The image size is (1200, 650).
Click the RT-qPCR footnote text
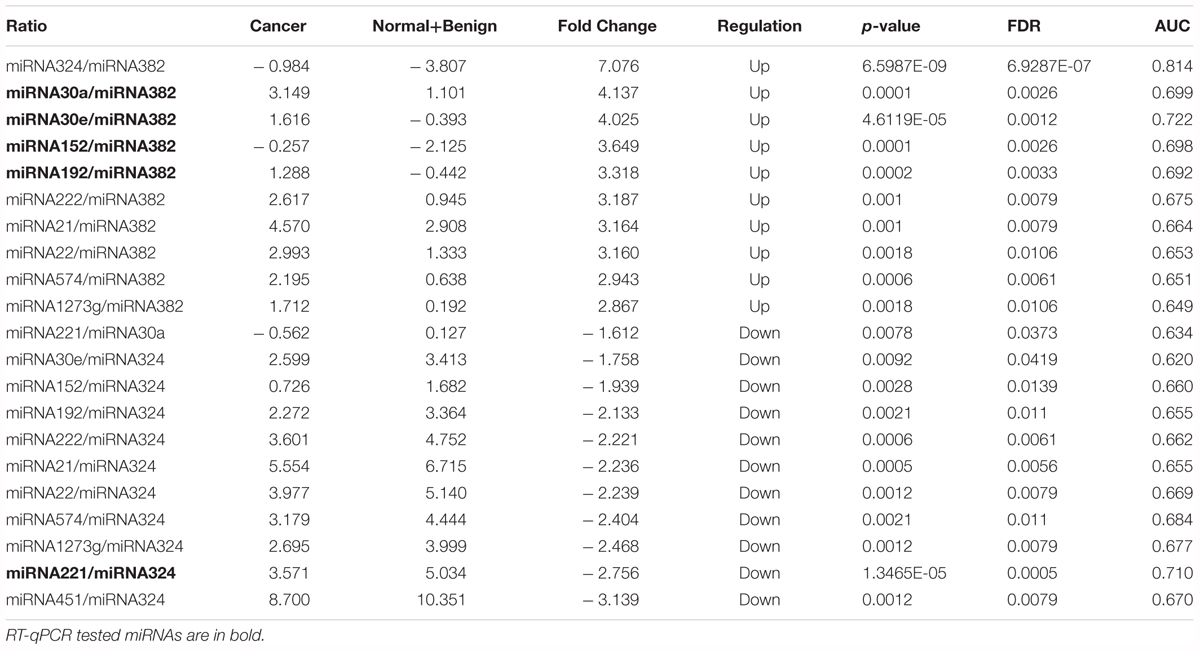(136, 634)
